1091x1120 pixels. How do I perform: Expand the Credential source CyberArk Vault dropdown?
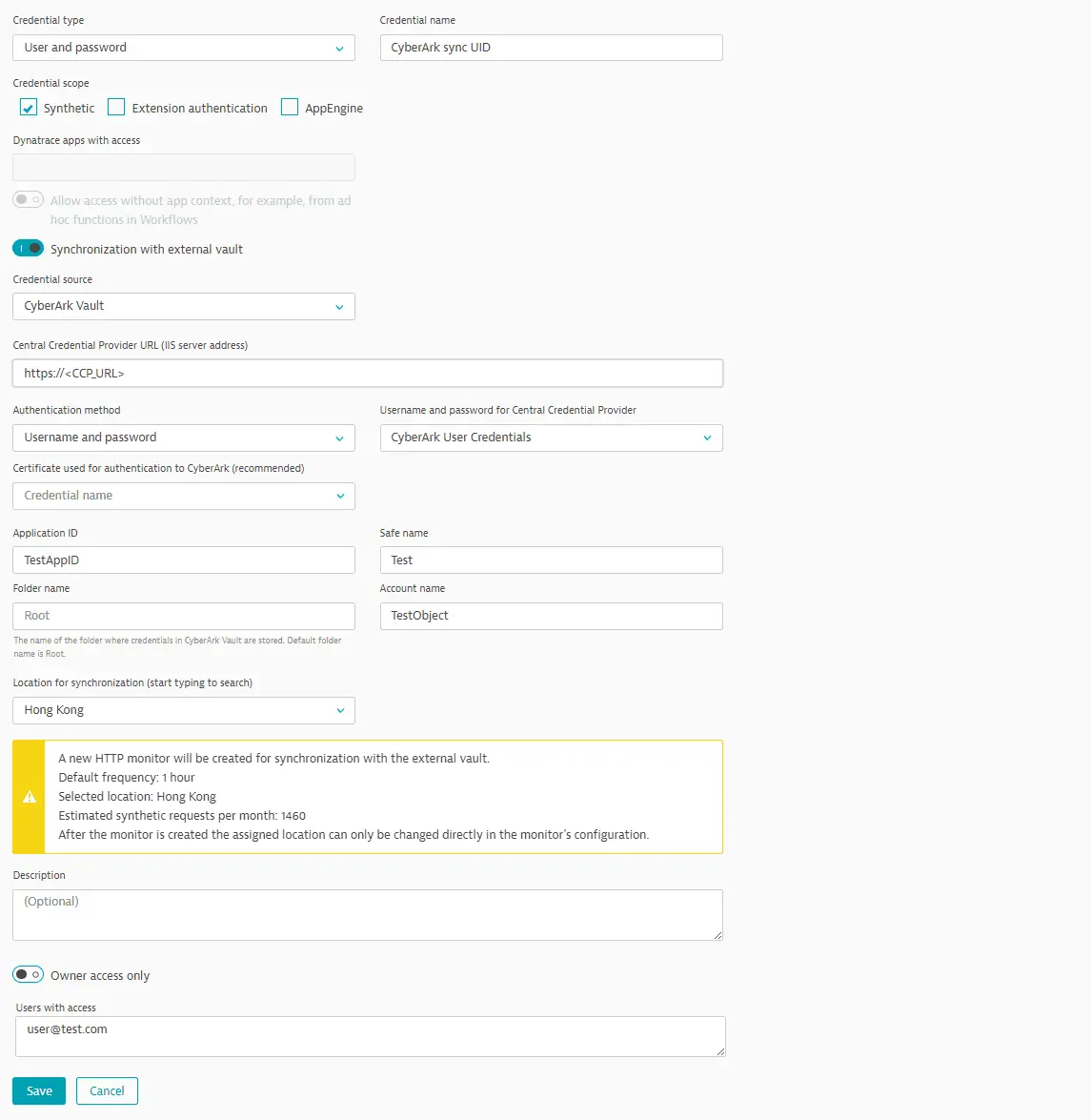[x=183, y=306]
